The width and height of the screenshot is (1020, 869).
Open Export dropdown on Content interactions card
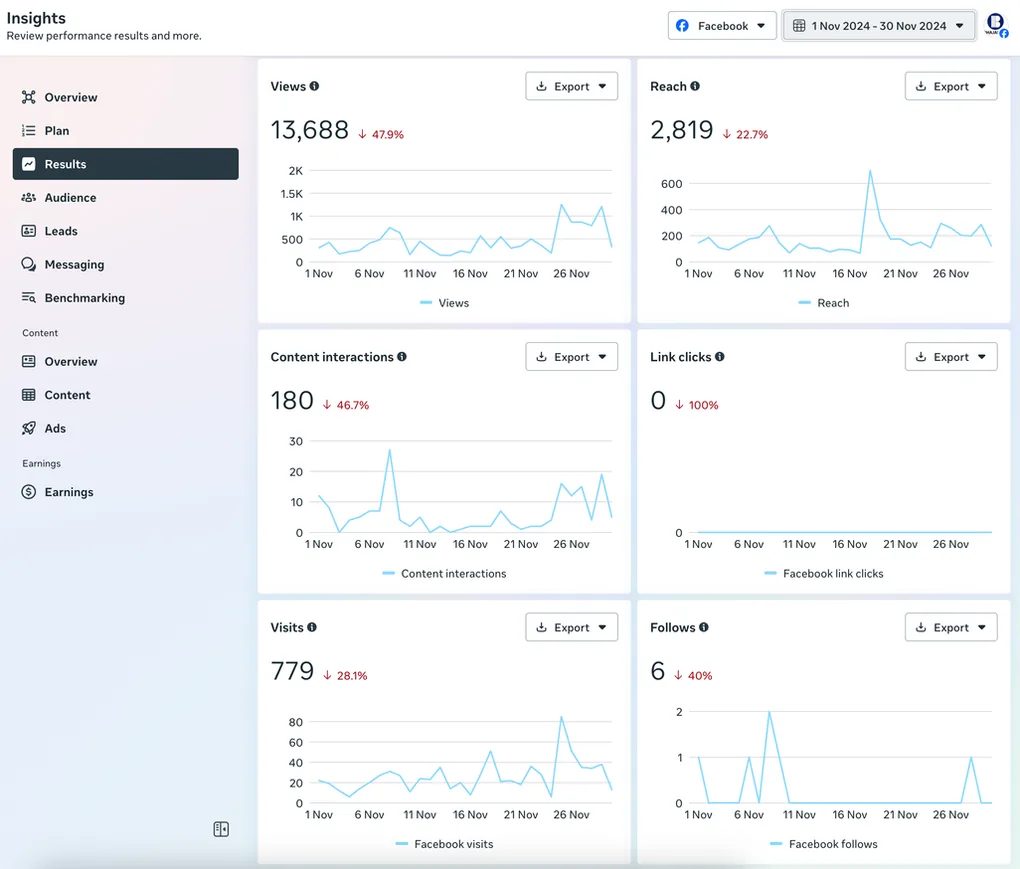coord(571,357)
